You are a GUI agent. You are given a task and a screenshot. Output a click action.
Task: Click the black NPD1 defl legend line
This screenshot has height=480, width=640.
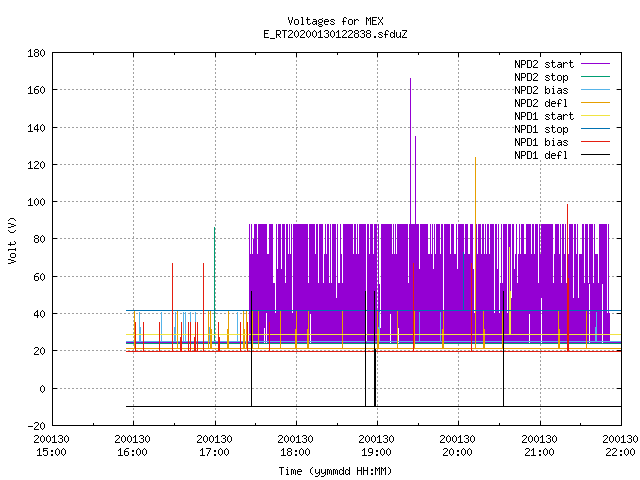(595, 155)
